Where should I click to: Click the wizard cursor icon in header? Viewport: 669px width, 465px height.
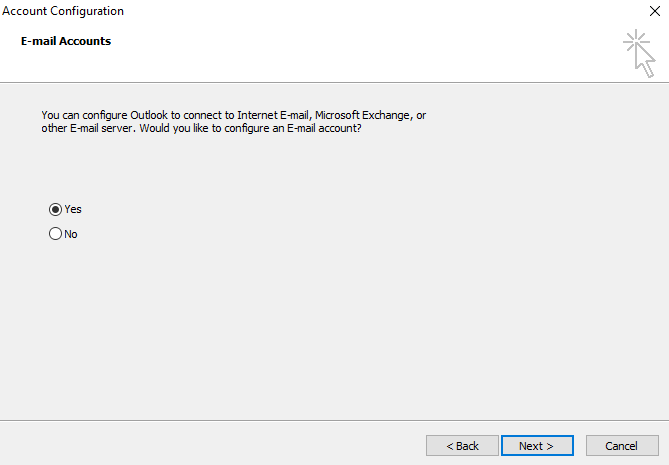click(639, 52)
